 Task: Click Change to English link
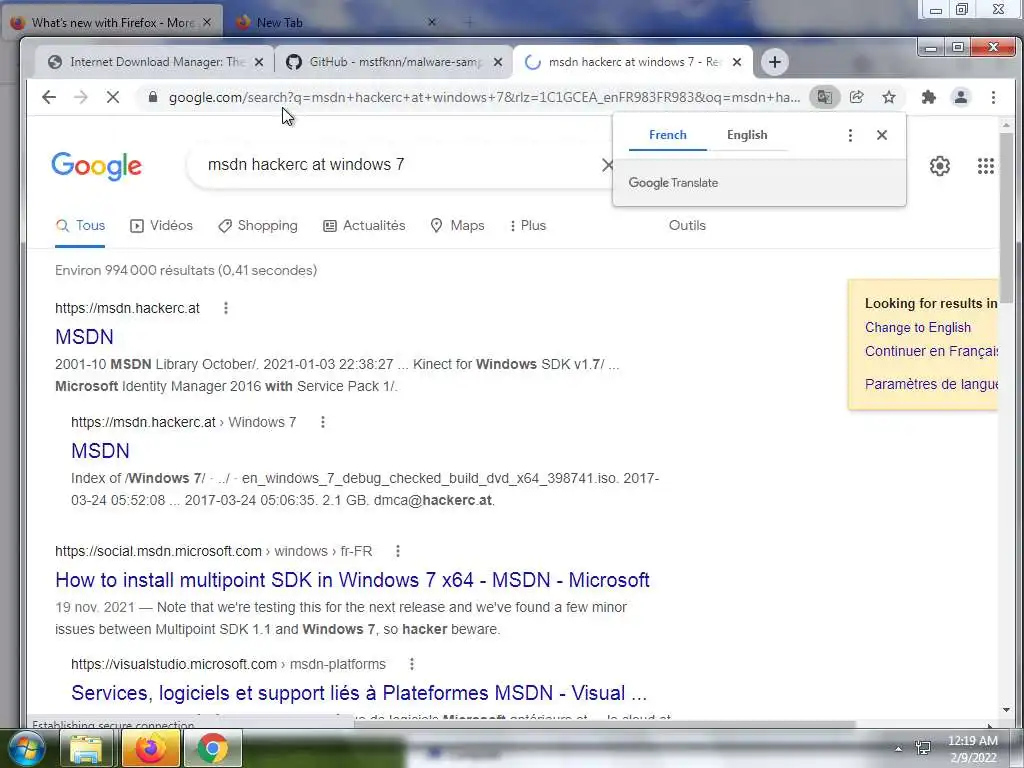pos(918,328)
